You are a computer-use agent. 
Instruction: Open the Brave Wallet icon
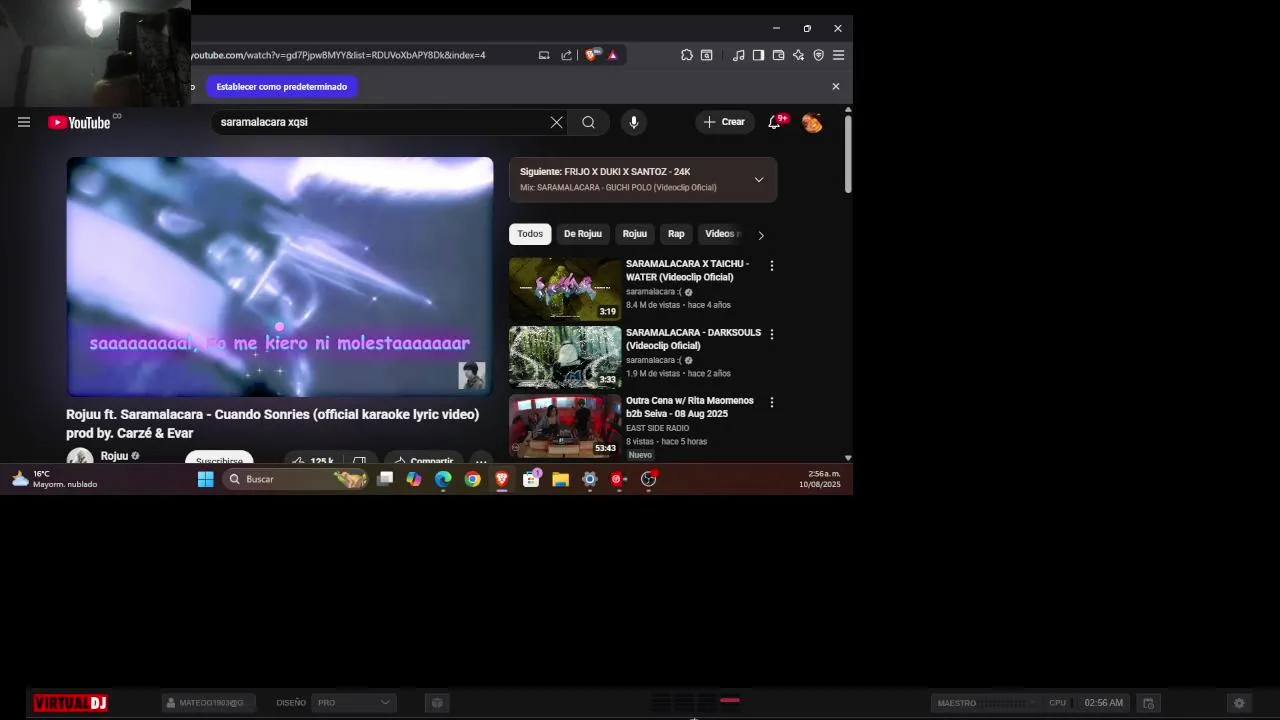778,55
